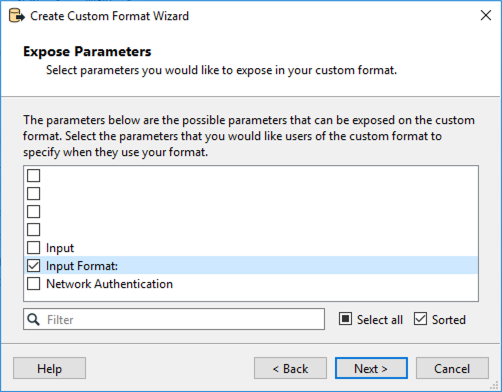Viewport: 502px width, 392px height.
Task: Check the second unlabeled checkbox in the parameter list
Action: [34, 193]
